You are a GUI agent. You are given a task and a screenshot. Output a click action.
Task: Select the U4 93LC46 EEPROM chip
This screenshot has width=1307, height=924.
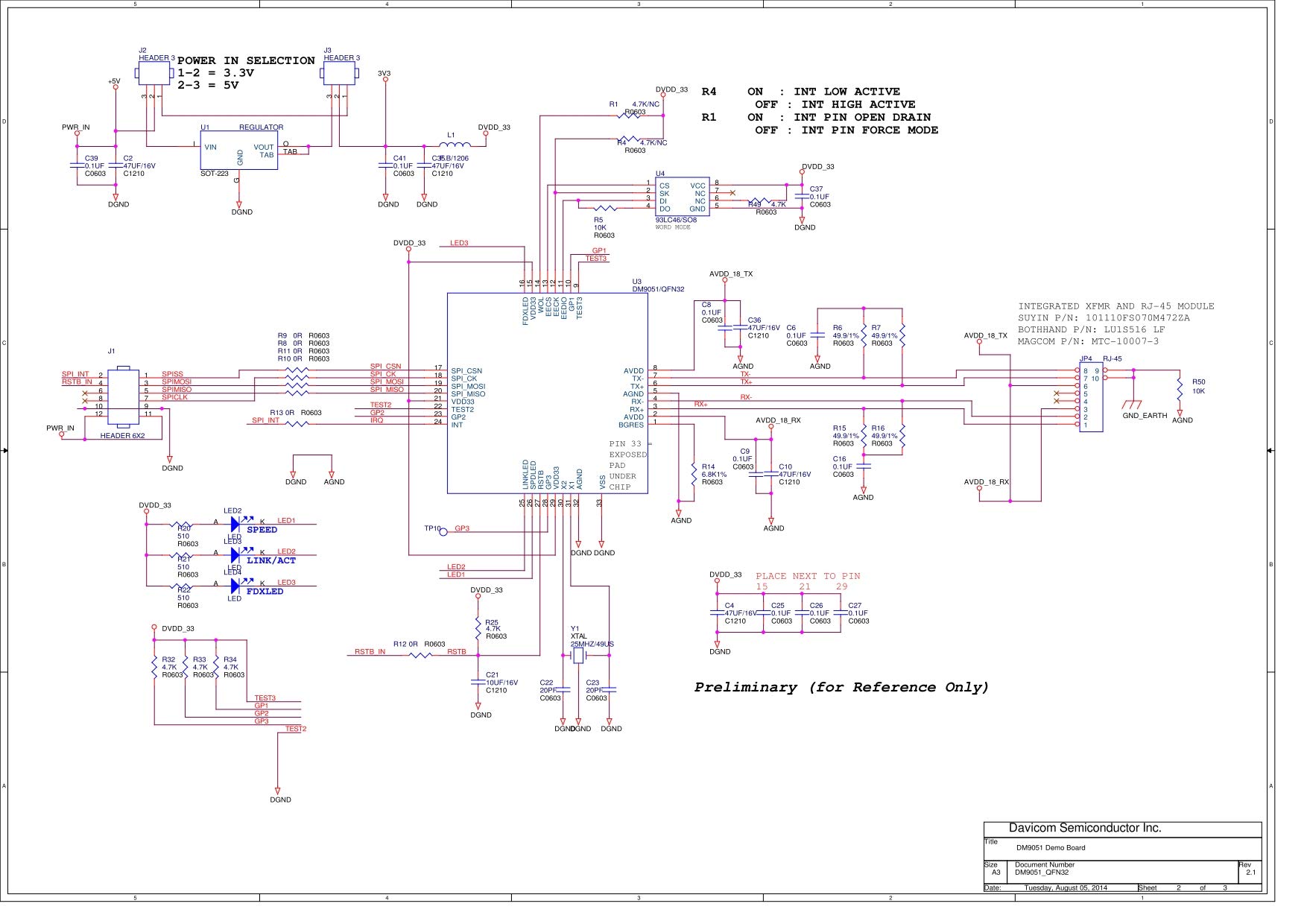pos(683,197)
